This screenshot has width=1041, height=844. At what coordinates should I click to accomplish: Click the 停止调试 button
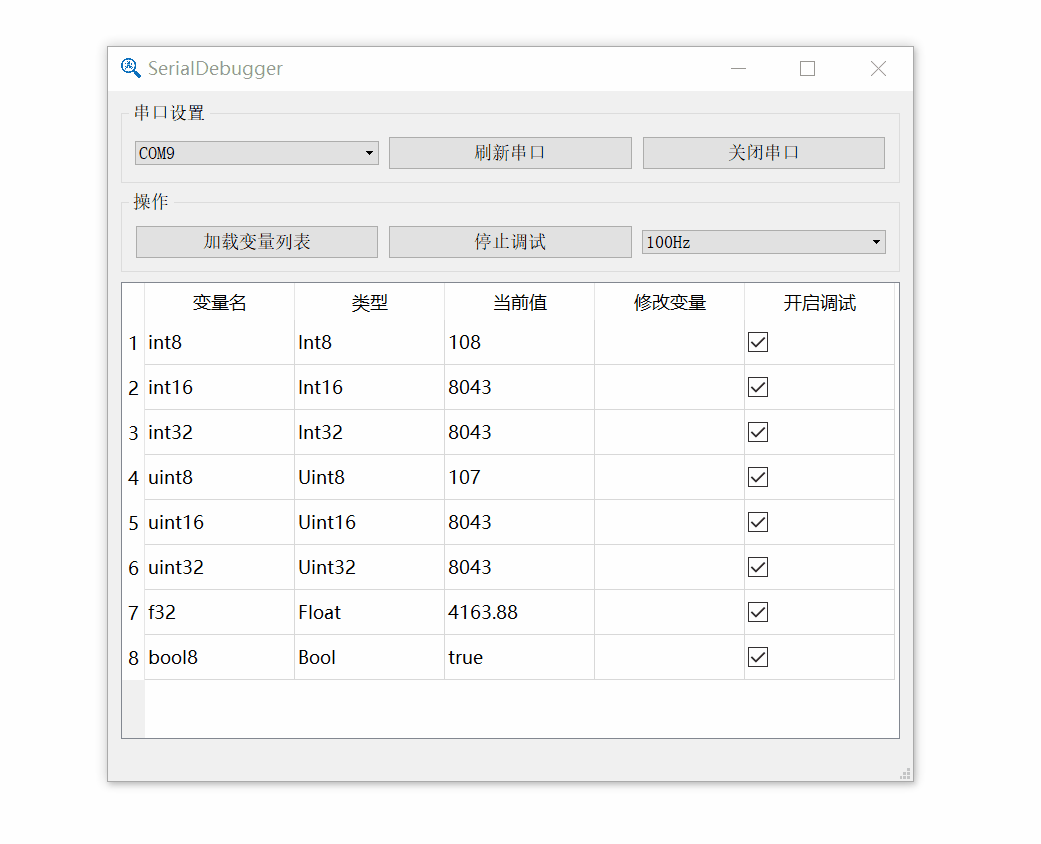[510, 242]
